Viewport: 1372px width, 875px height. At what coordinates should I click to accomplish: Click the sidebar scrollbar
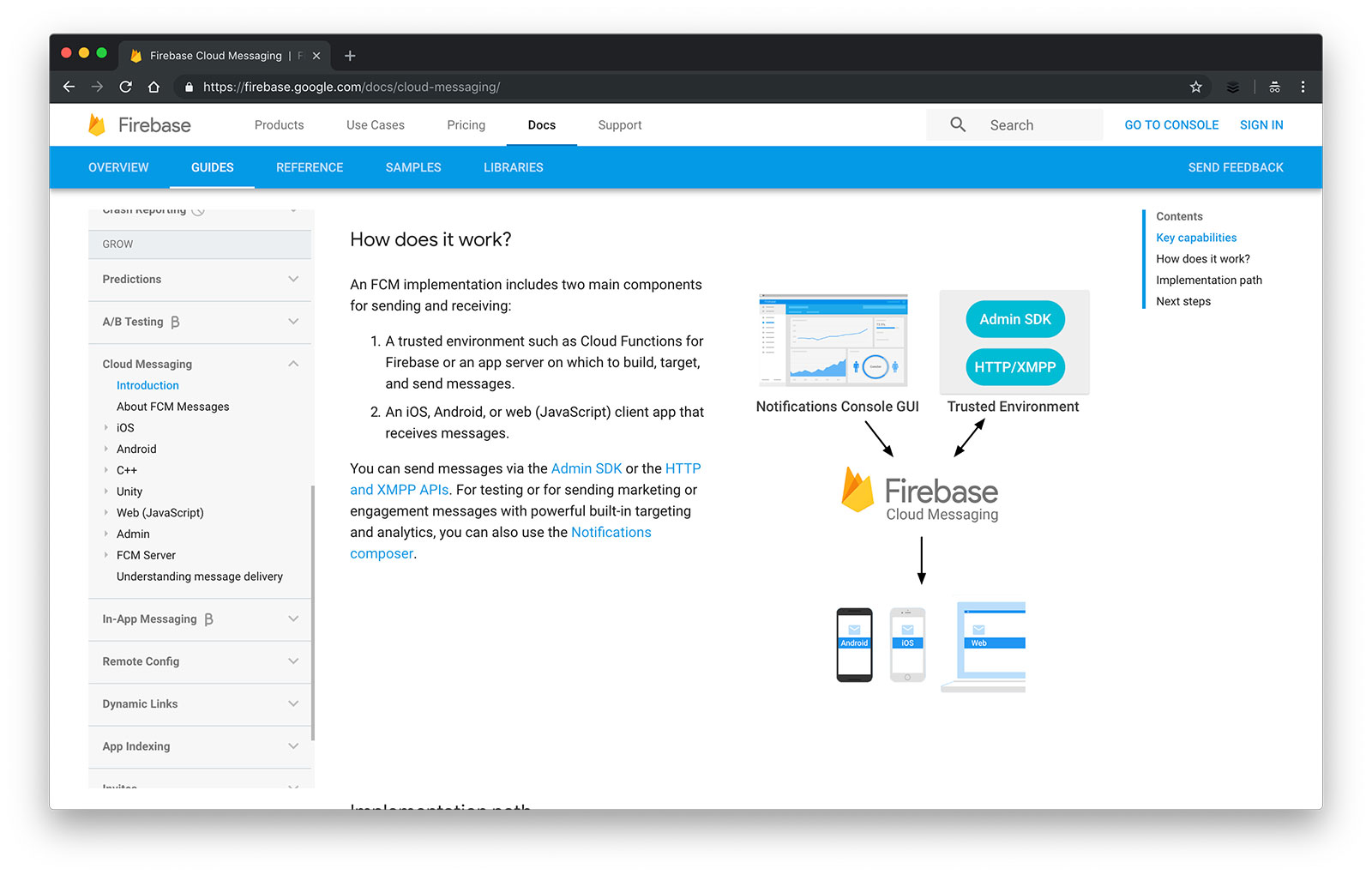point(313,612)
